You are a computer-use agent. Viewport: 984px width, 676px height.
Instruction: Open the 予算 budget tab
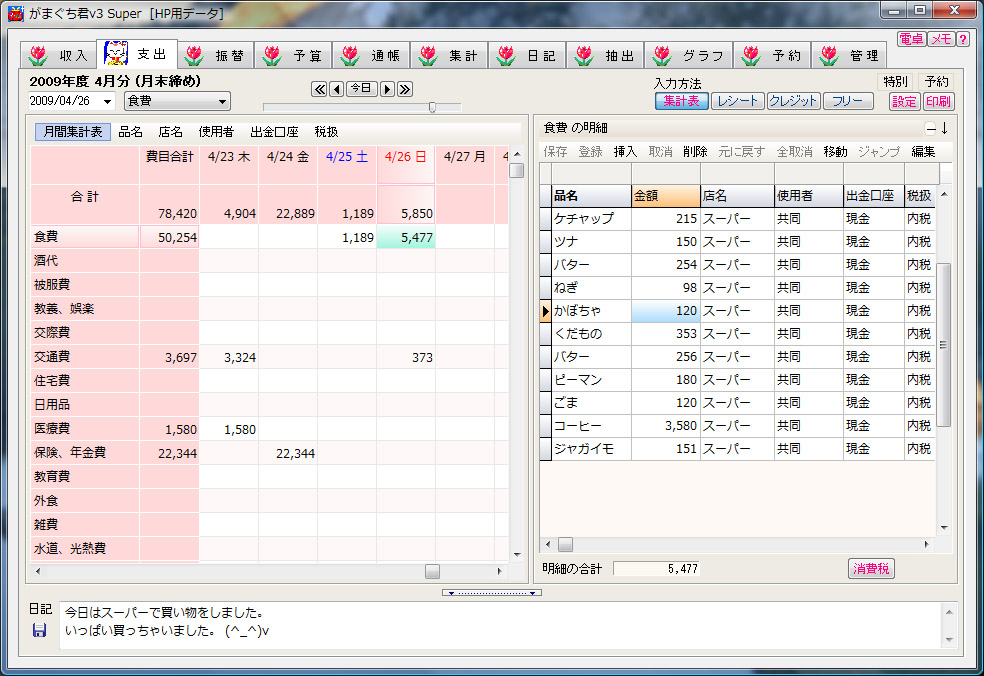pos(294,55)
